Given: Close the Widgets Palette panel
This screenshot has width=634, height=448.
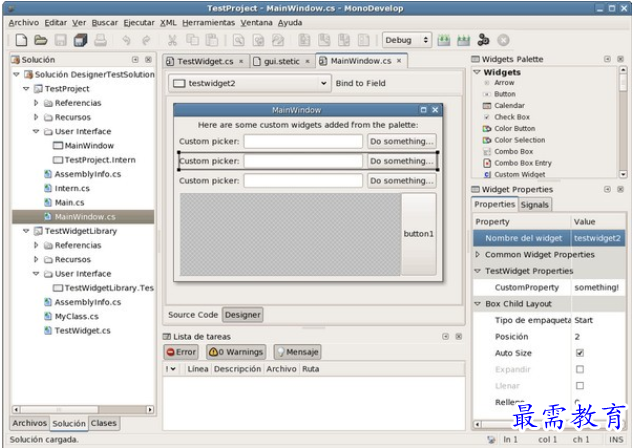Looking at the screenshot, I should pos(620,59).
